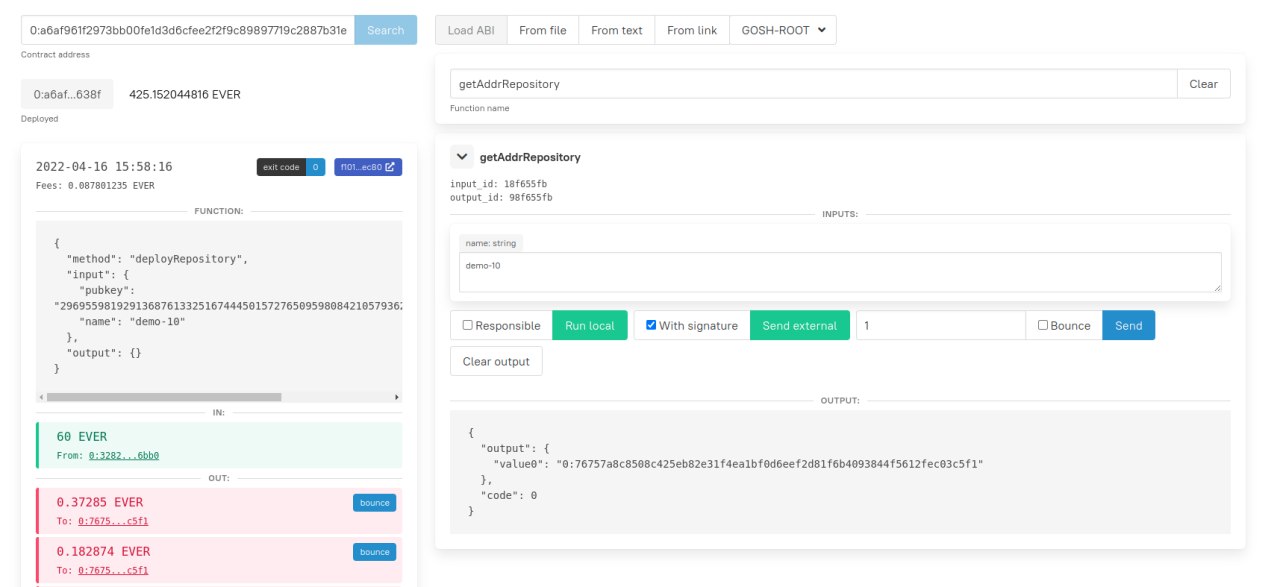The image size is (1280, 587).
Task: Click the horizontal scrollbar under function JSON
Action: tap(164, 397)
